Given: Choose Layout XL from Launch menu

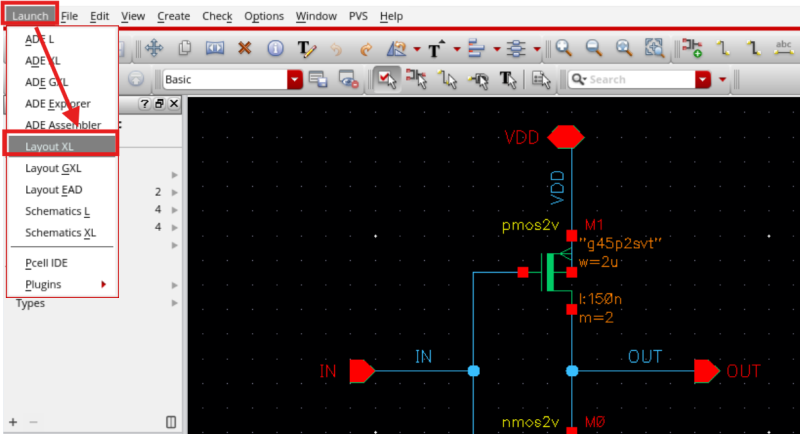Looking at the screenshot, I should (x=62, y=146).
